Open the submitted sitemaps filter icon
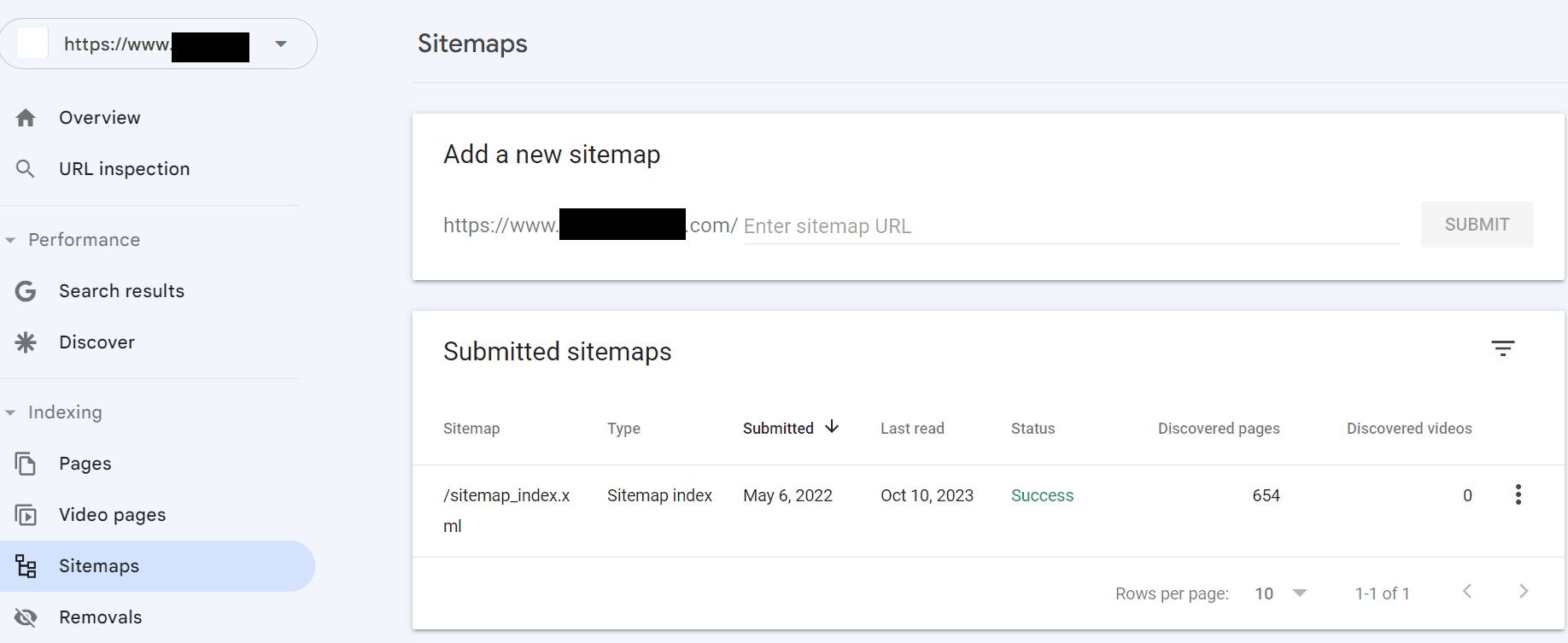The width and height of the screenshot is (1568, 643). pyautogui.click(x=1502, y=348)
